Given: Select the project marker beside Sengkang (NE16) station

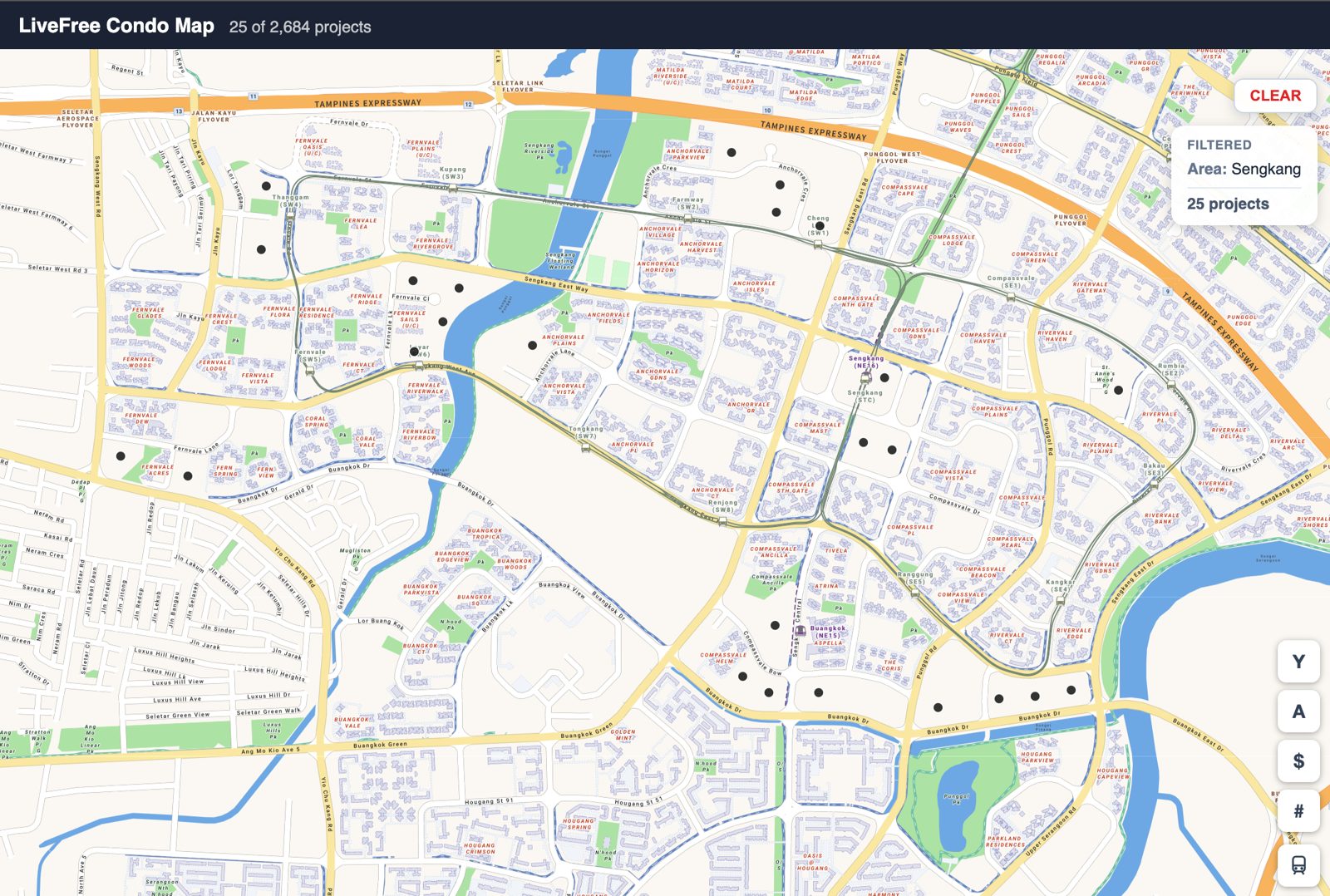Looking at the screenshot, I should (884, 377).
